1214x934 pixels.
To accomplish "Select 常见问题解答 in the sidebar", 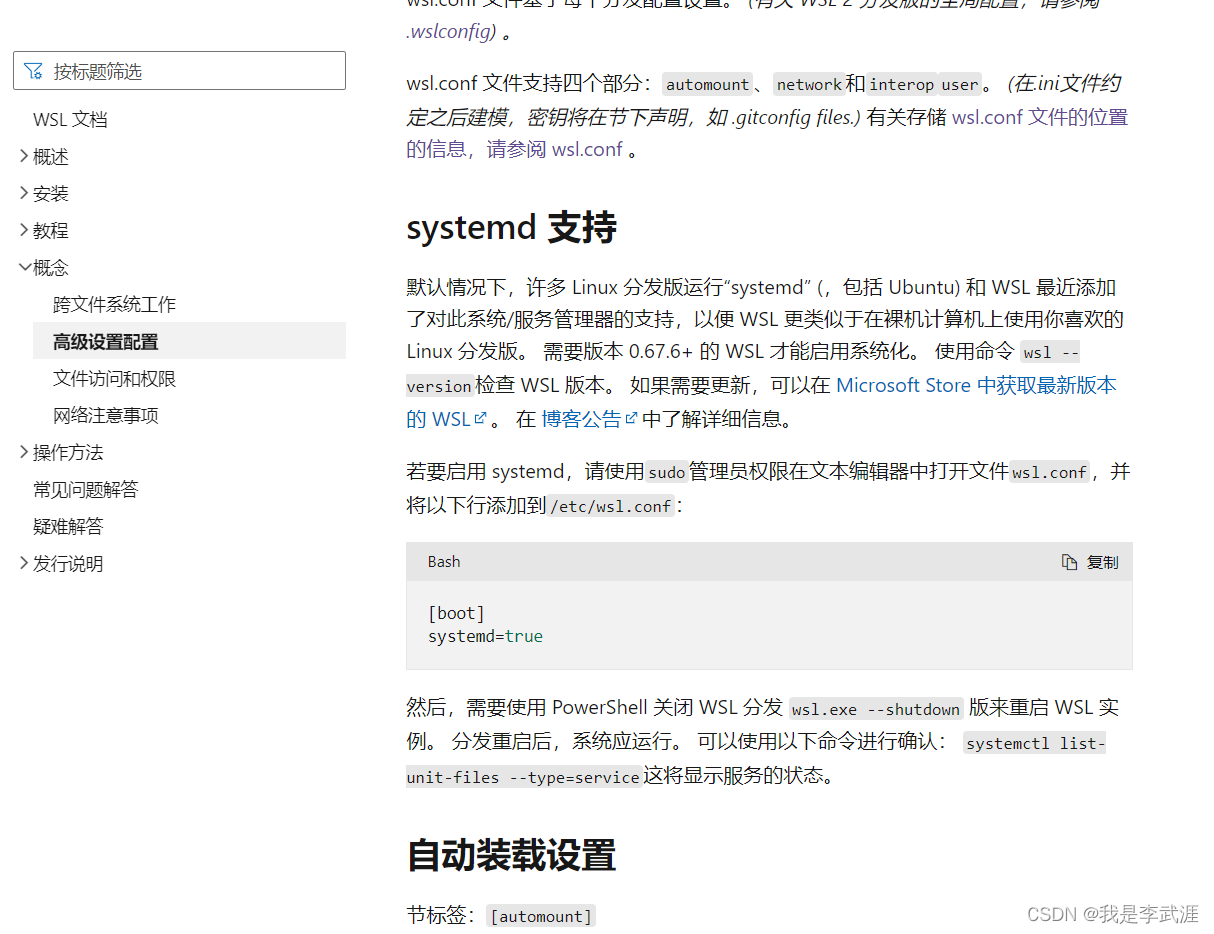I will pos(88,489).
